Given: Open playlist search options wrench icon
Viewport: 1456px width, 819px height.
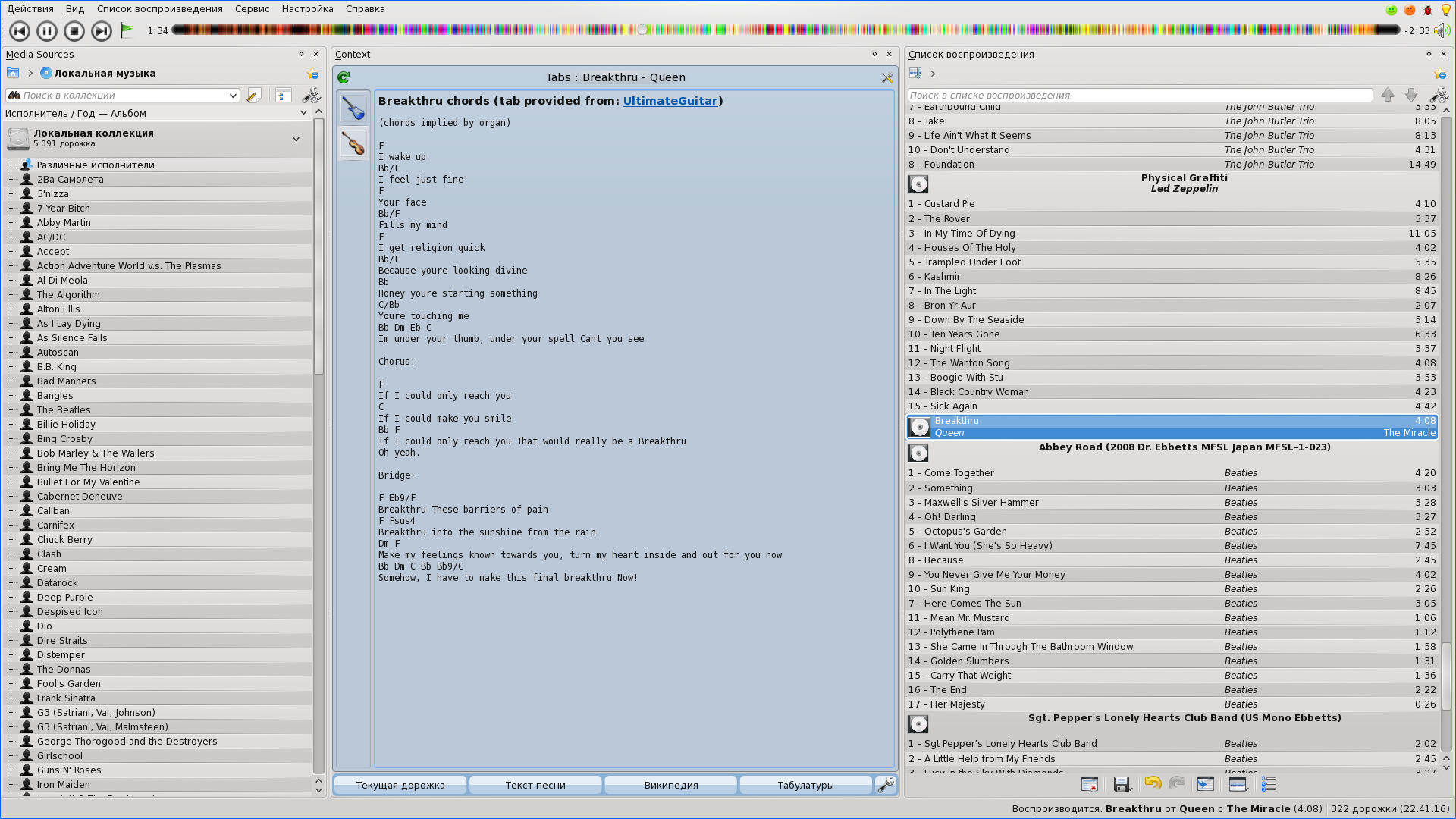Looking at the screenshot, I should point(1439,96).
